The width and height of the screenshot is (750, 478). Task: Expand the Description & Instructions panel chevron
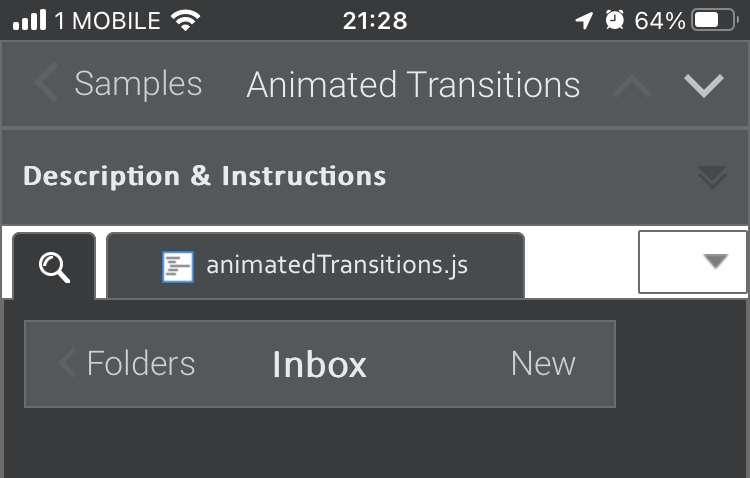[x=711, y=177]
